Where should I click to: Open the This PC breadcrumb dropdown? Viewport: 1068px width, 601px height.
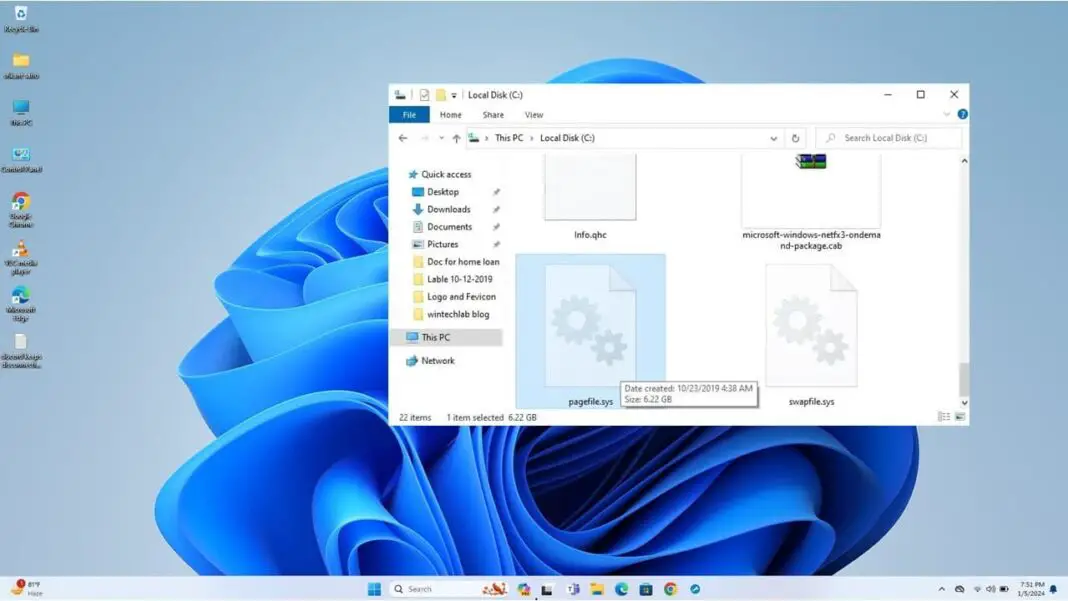[531, 138]
